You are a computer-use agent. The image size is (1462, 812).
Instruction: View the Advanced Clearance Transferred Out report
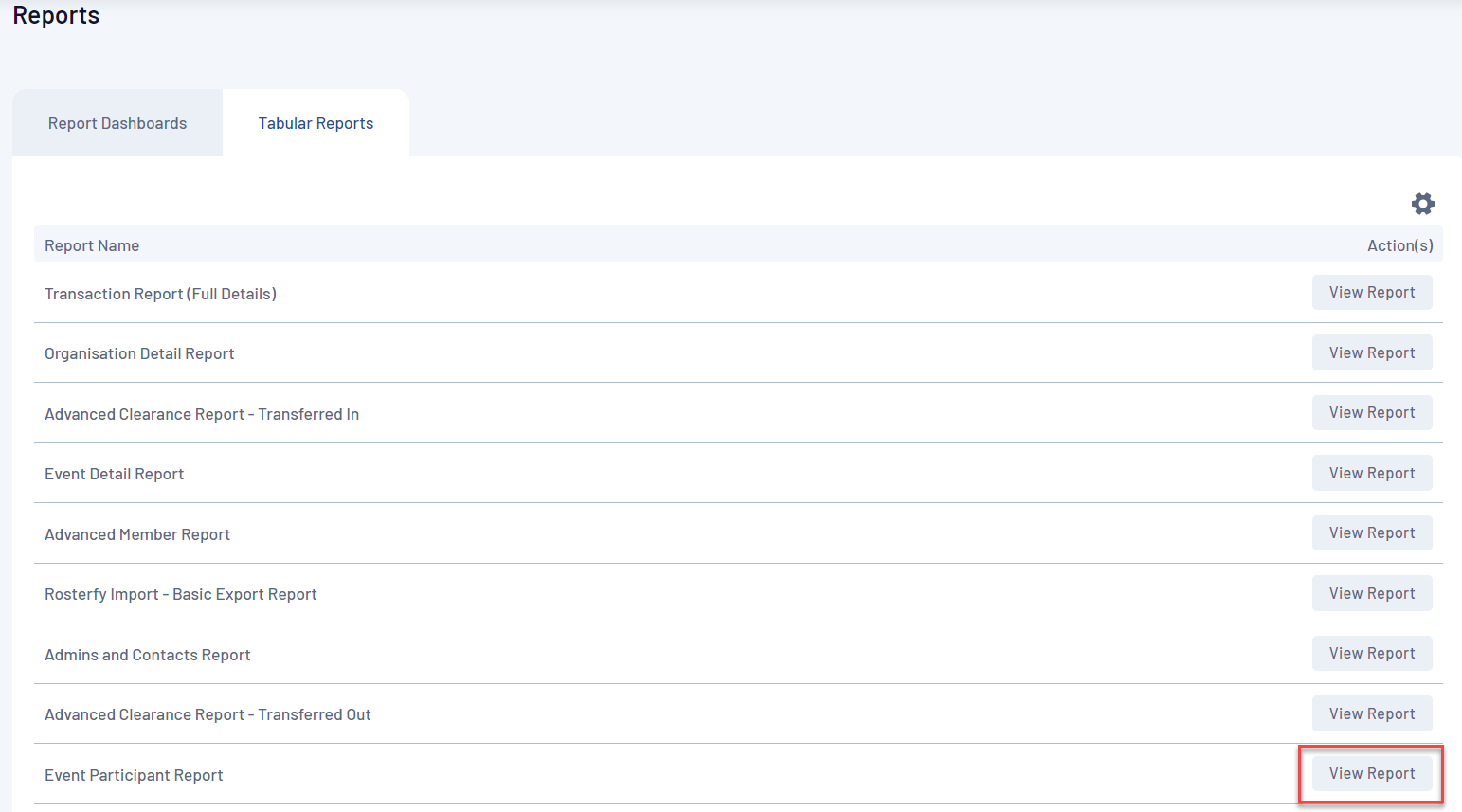[x=1372, y=713]
